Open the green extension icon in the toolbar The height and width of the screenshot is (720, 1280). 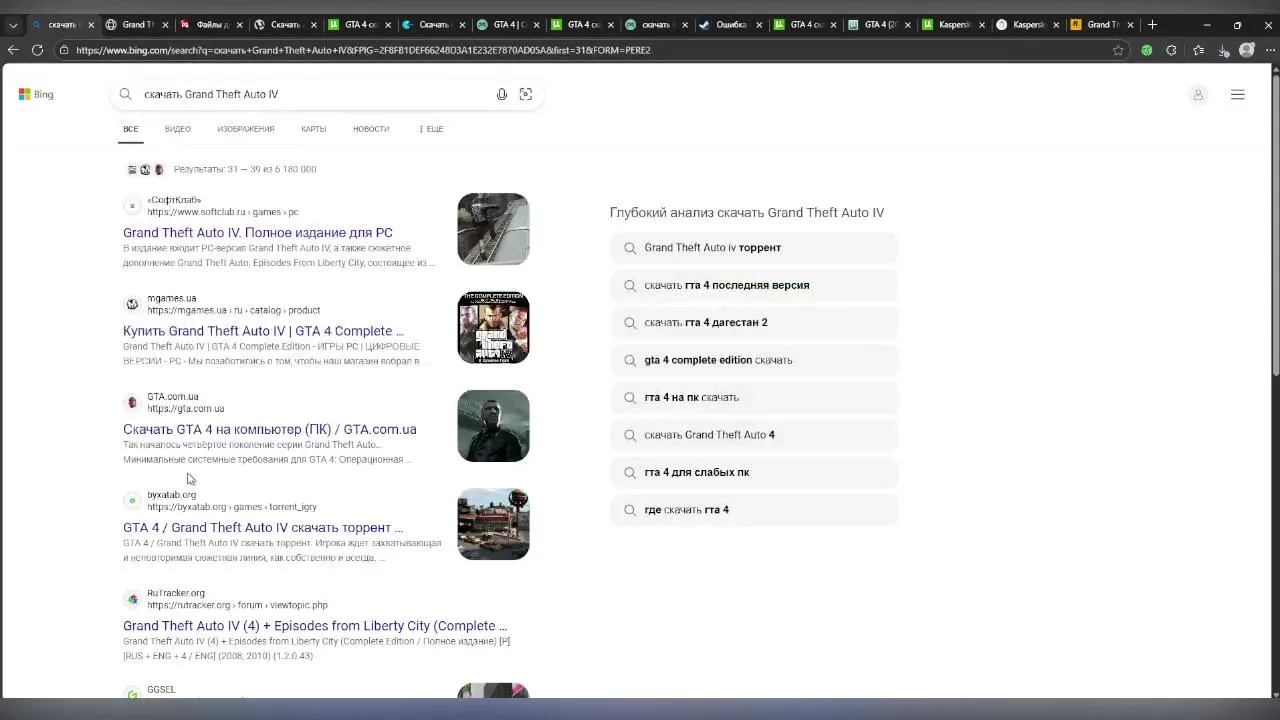[1147, 50]
